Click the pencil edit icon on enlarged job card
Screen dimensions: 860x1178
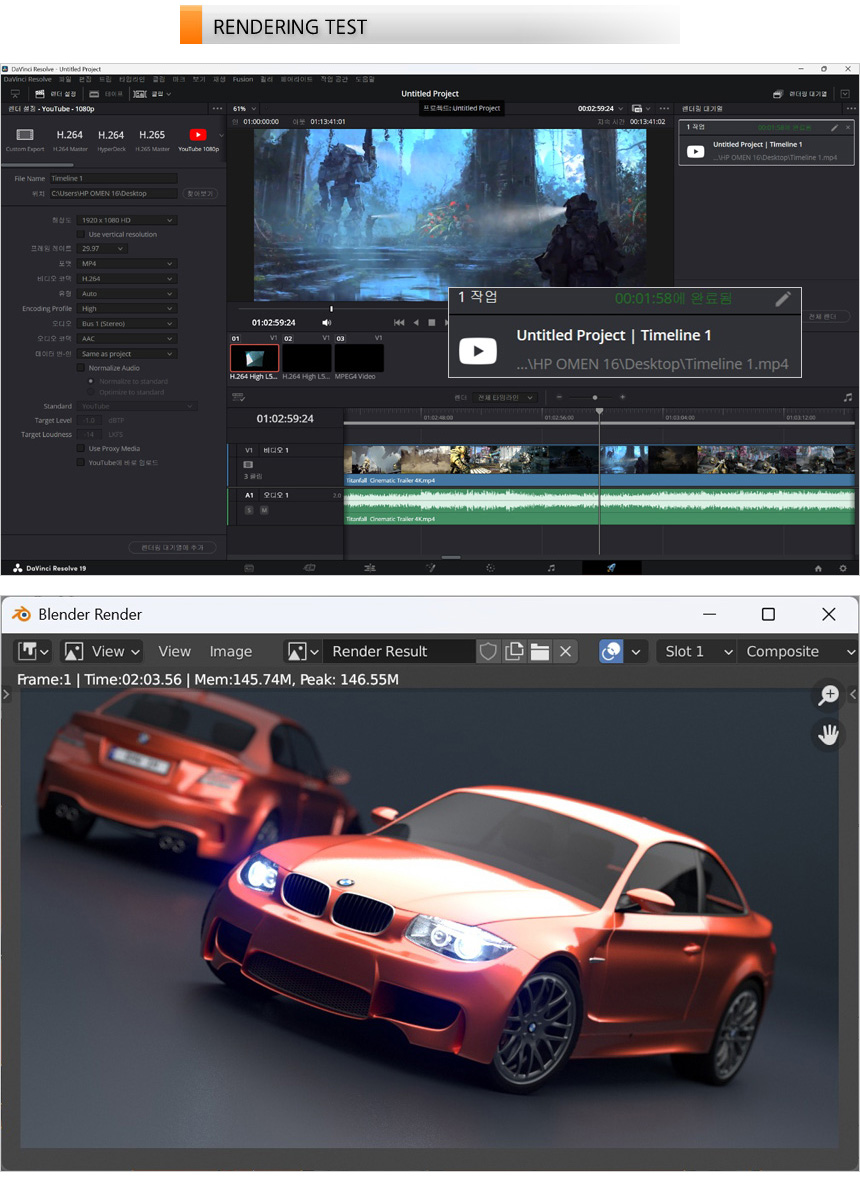coord(783,299)
